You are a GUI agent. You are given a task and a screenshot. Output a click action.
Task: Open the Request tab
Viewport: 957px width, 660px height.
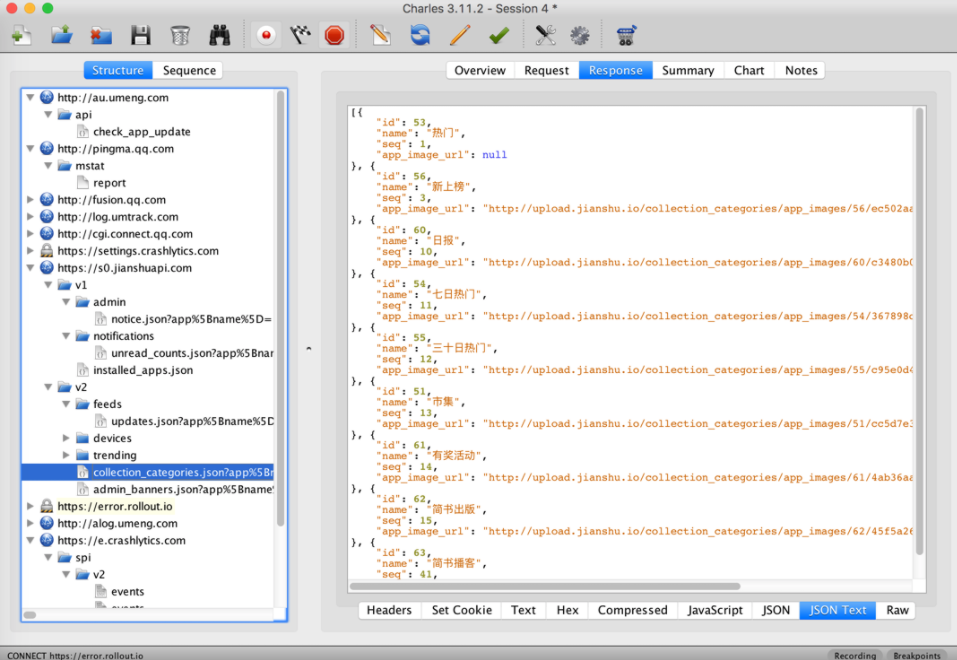pos(546,70)
